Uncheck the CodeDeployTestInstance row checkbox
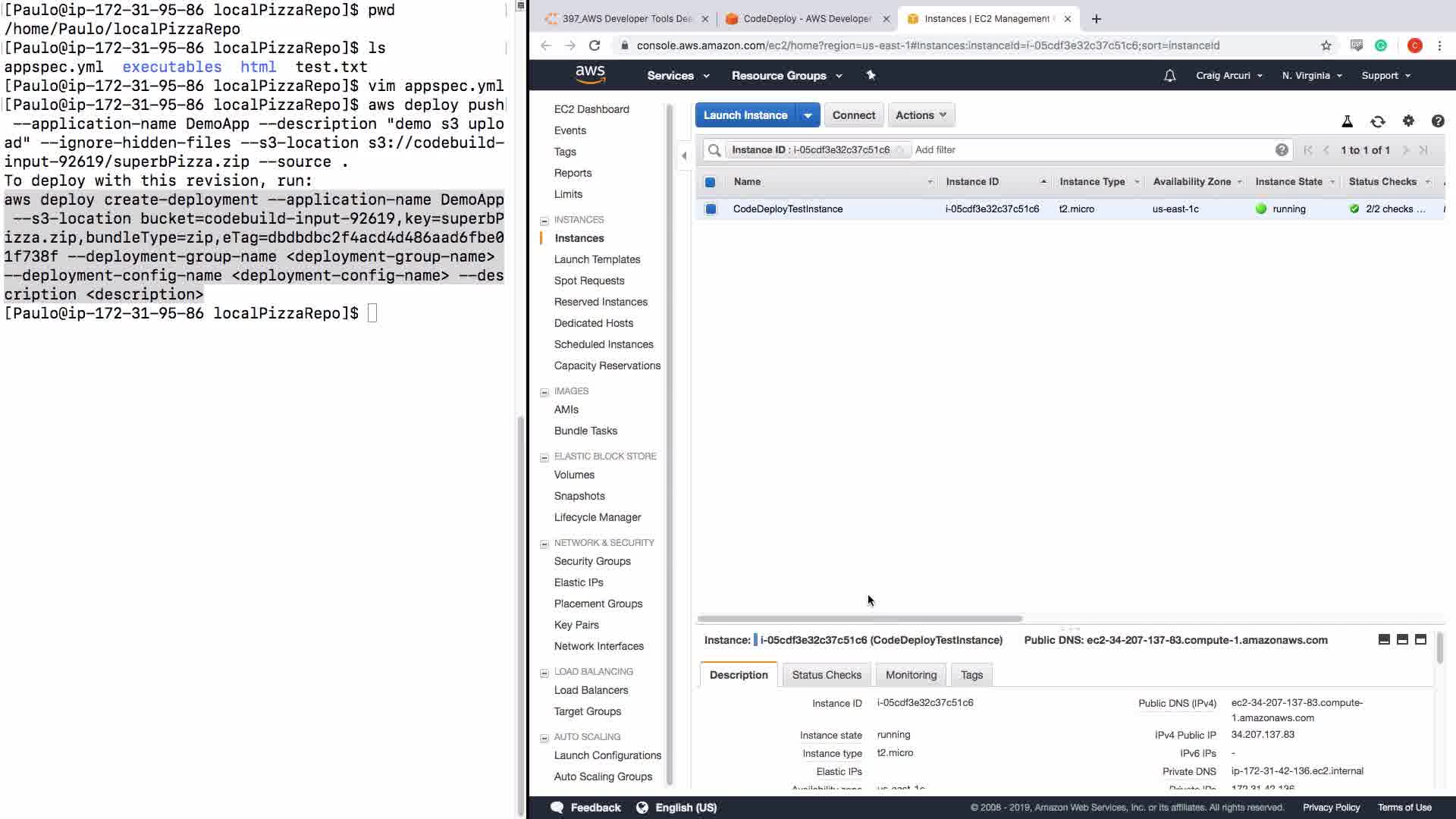Screen dimensions: 1456x819 pos(711,209)
